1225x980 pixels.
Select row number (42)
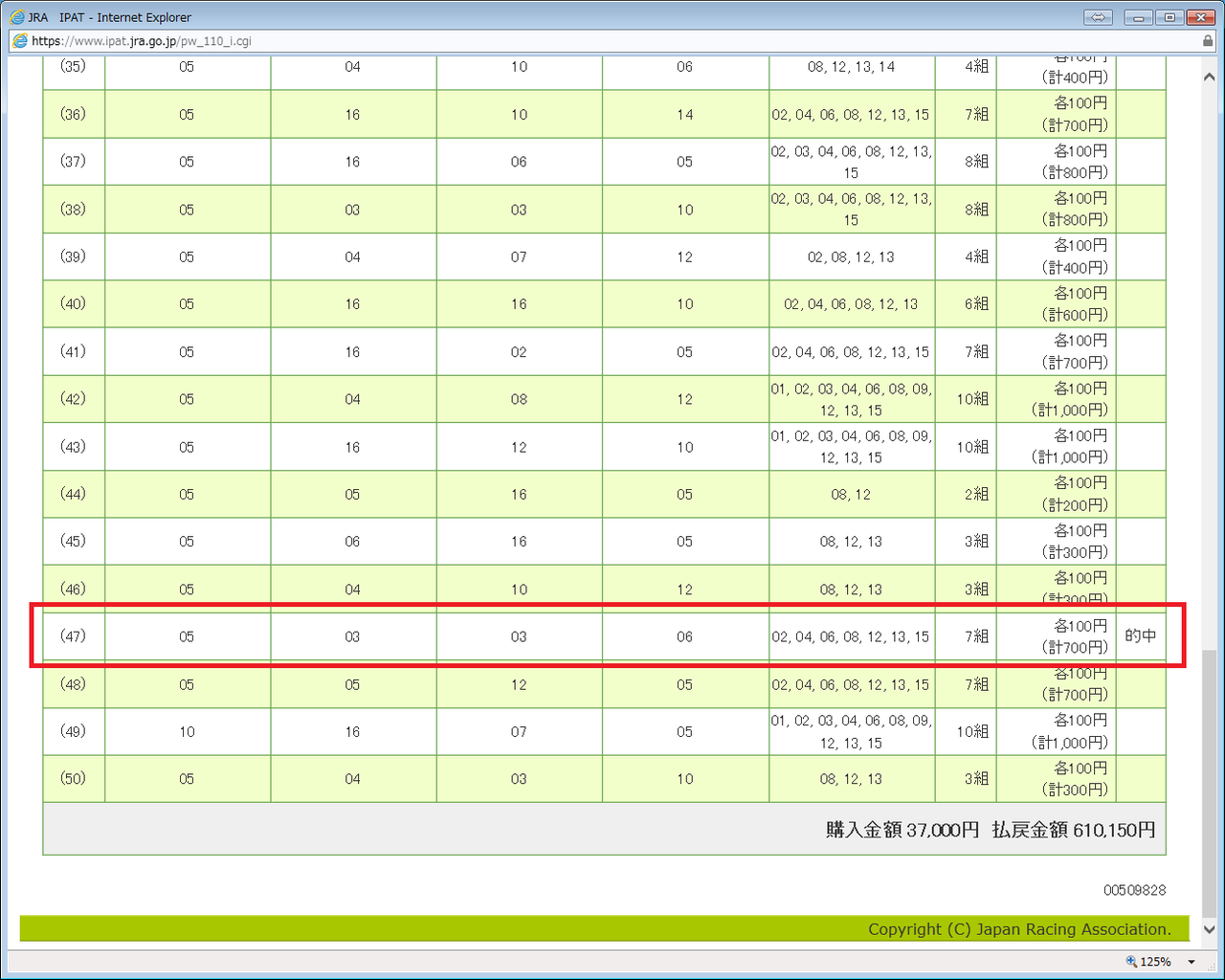pos(74,398)
